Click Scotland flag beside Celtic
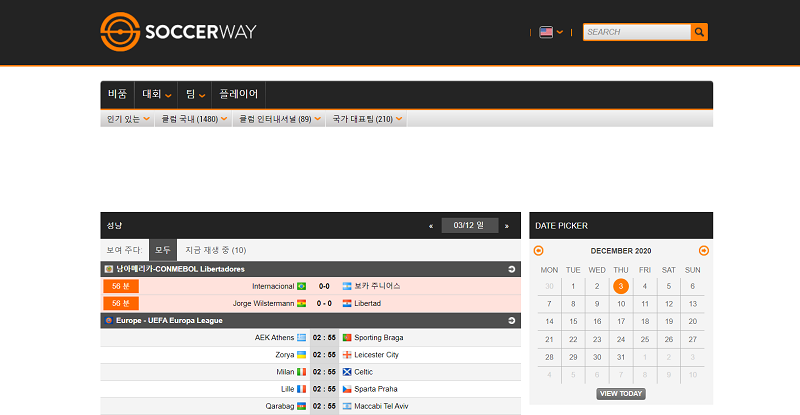This screenshot has width=800, height=415. (347, 372)
